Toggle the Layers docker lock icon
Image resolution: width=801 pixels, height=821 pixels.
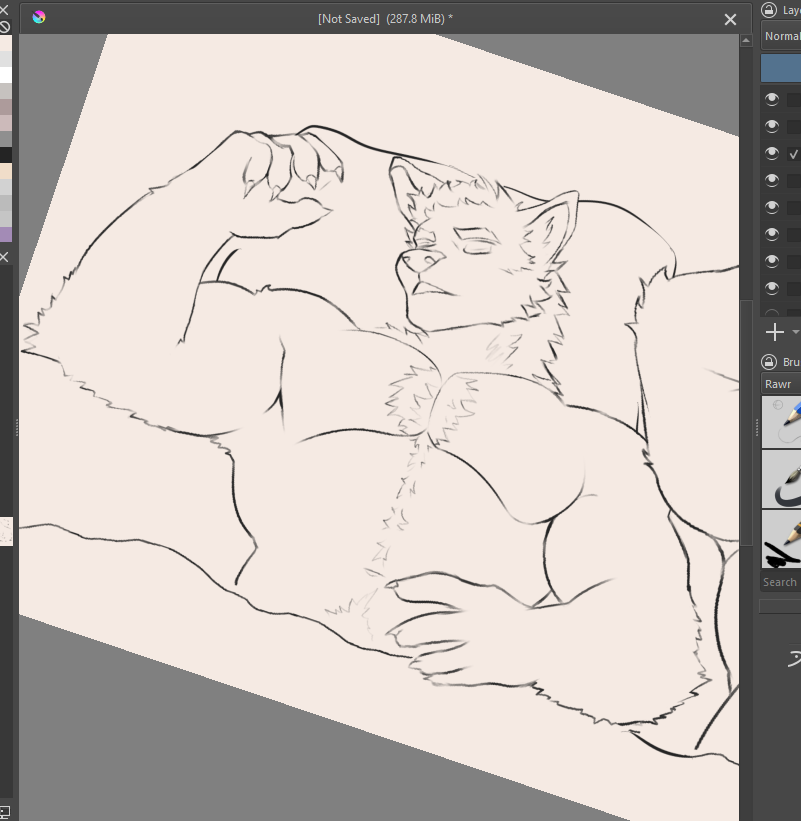[769, 9]
